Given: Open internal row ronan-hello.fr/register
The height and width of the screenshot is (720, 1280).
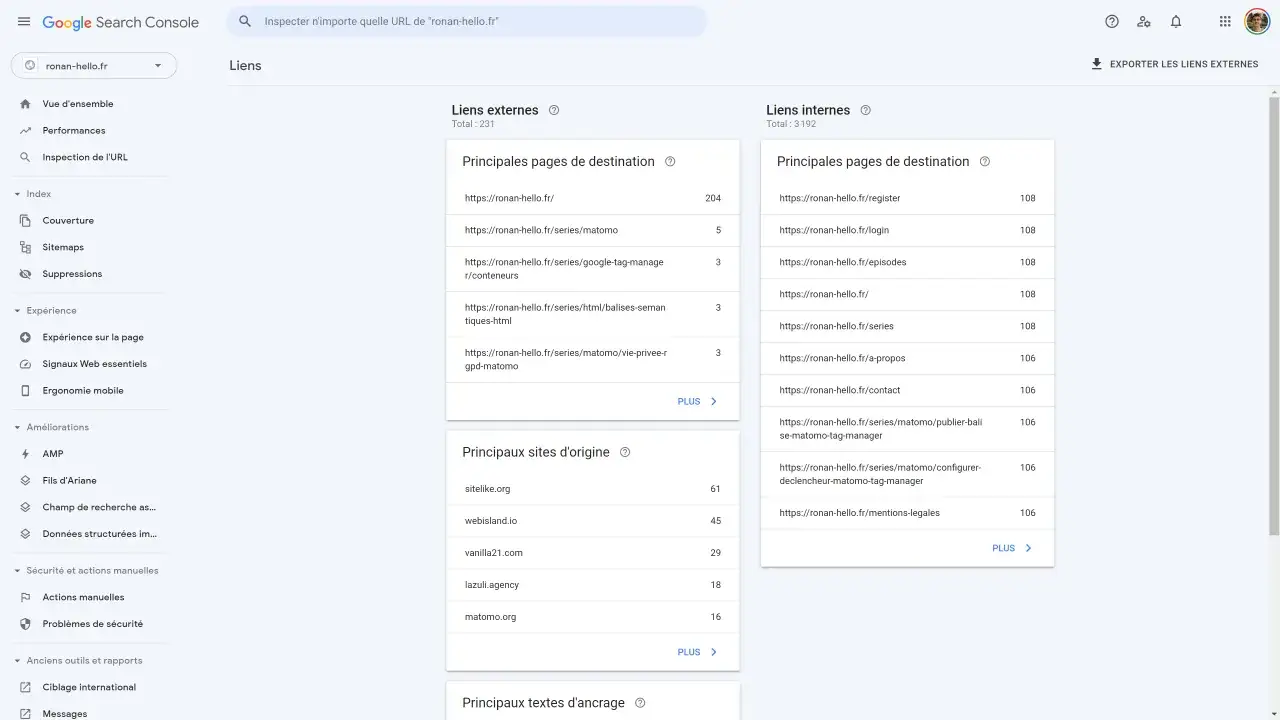Looking at the screenshot, I should pyautogui.click(x=907, y=198).
